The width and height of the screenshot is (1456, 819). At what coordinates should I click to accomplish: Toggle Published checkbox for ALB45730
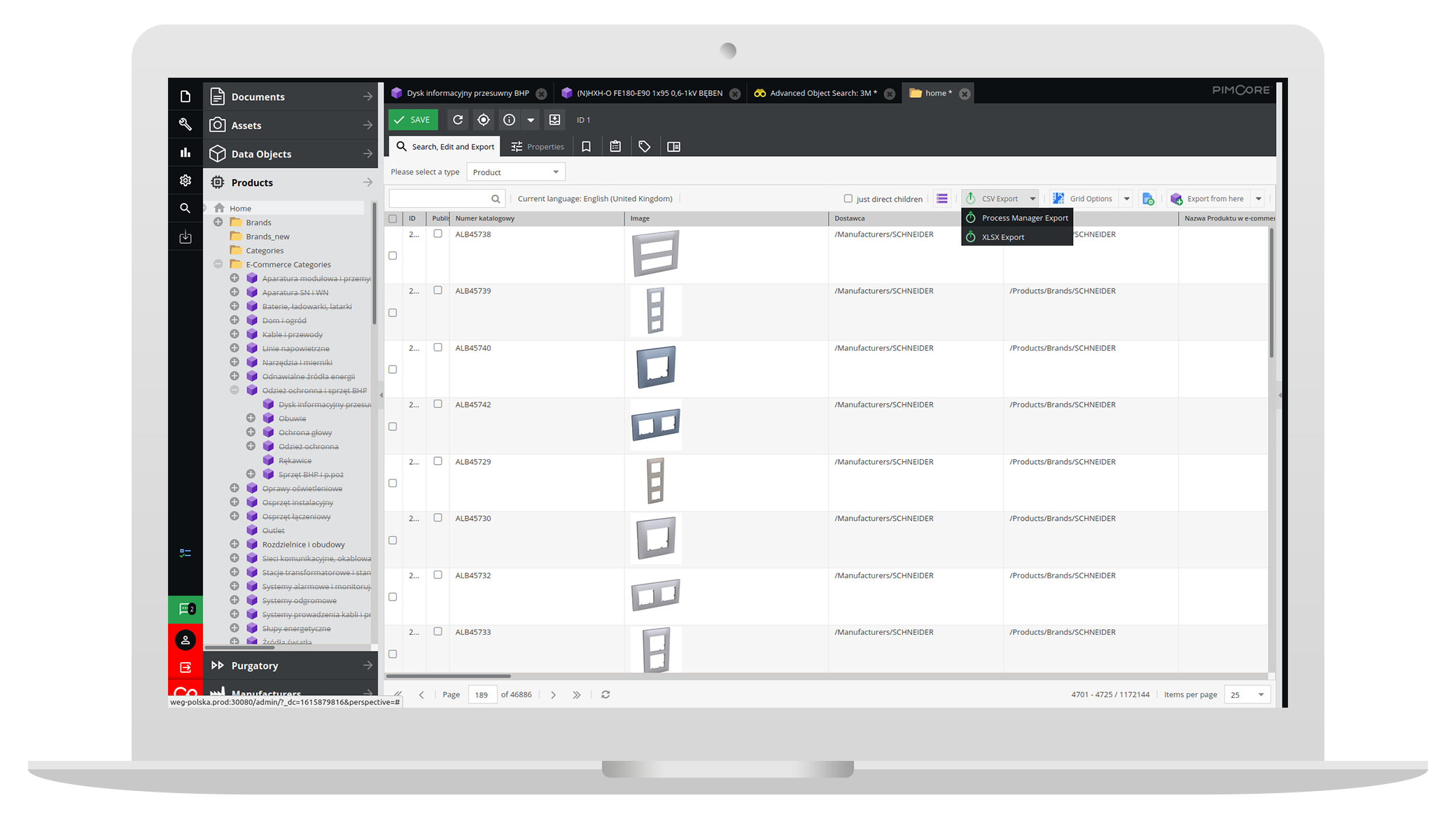[x=437, y=518]
